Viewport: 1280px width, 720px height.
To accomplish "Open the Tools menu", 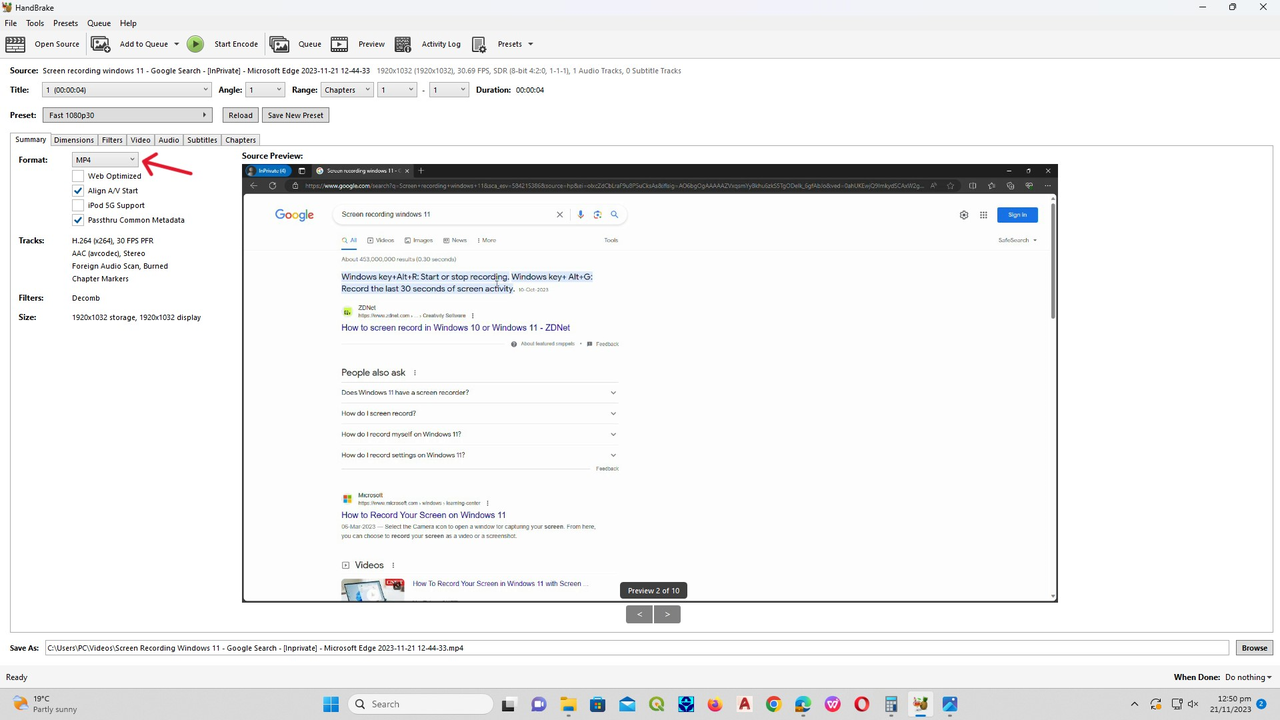I will 35,23.
